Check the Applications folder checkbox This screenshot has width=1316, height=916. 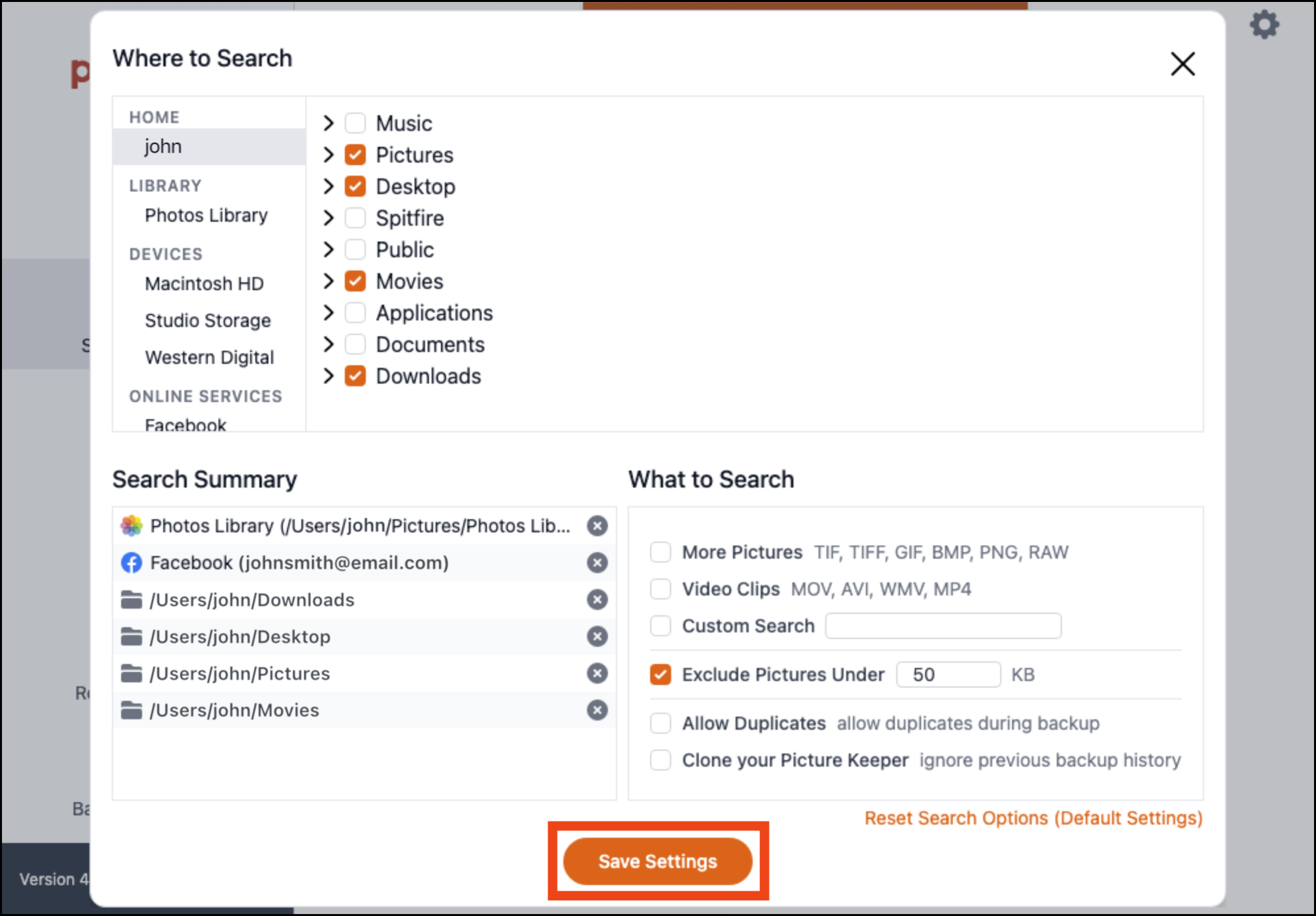(355, 313)
